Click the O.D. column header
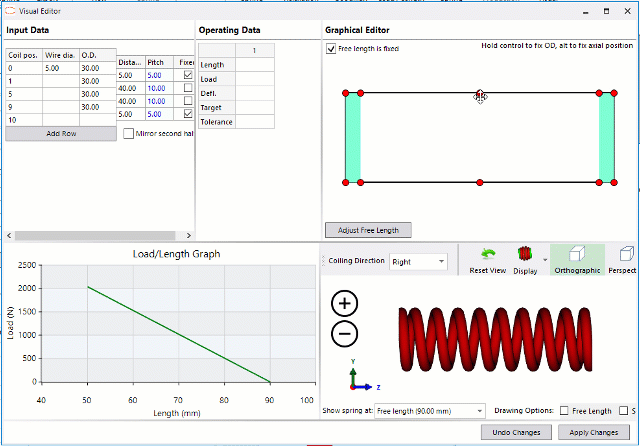This screenshot has height=446, width=640. (x=98, y=55)
